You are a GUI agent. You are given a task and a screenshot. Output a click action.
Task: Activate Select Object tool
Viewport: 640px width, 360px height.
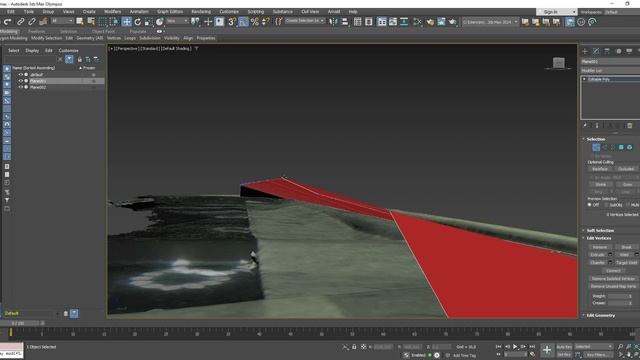pyautogui.click(x=80, y=22)
